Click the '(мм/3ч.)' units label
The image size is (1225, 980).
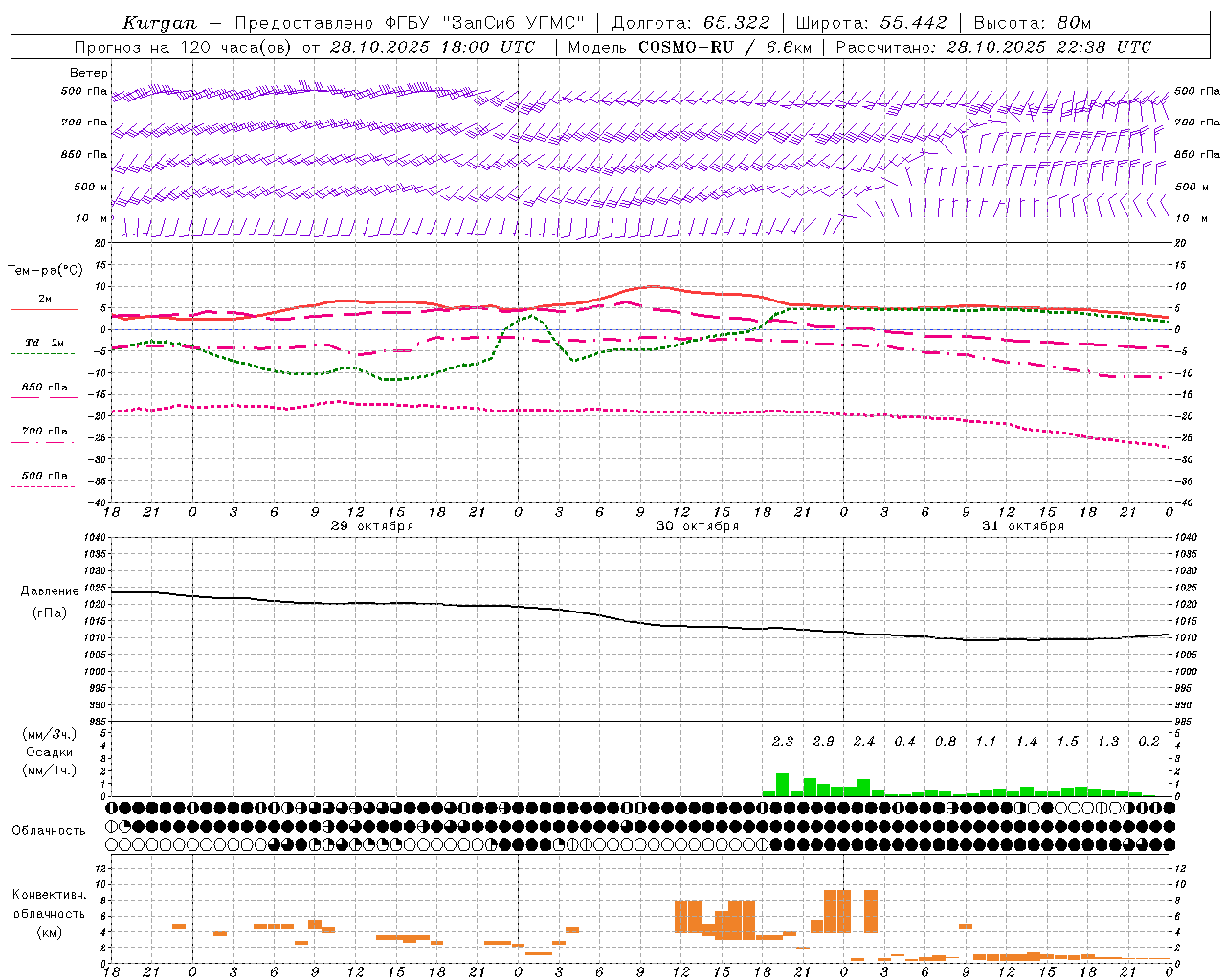[50, 735]
